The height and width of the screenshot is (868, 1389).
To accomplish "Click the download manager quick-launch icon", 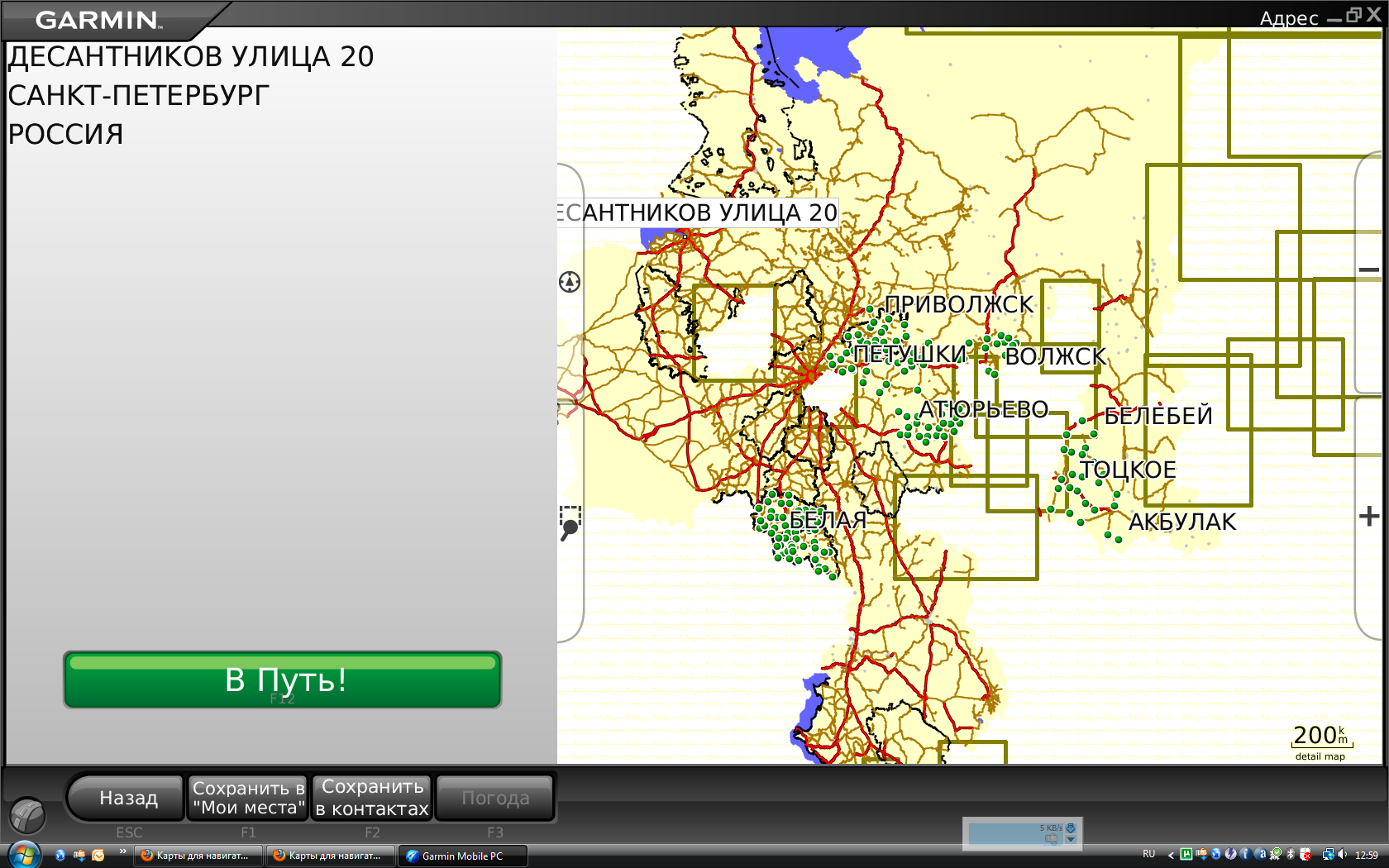I will point(79,855).
